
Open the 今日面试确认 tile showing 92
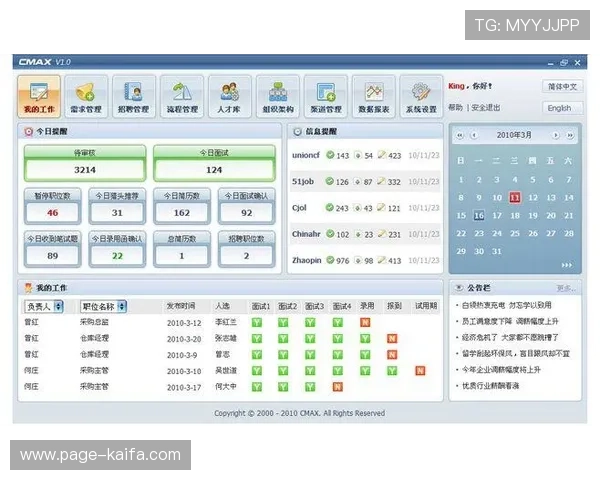point(246,206)
